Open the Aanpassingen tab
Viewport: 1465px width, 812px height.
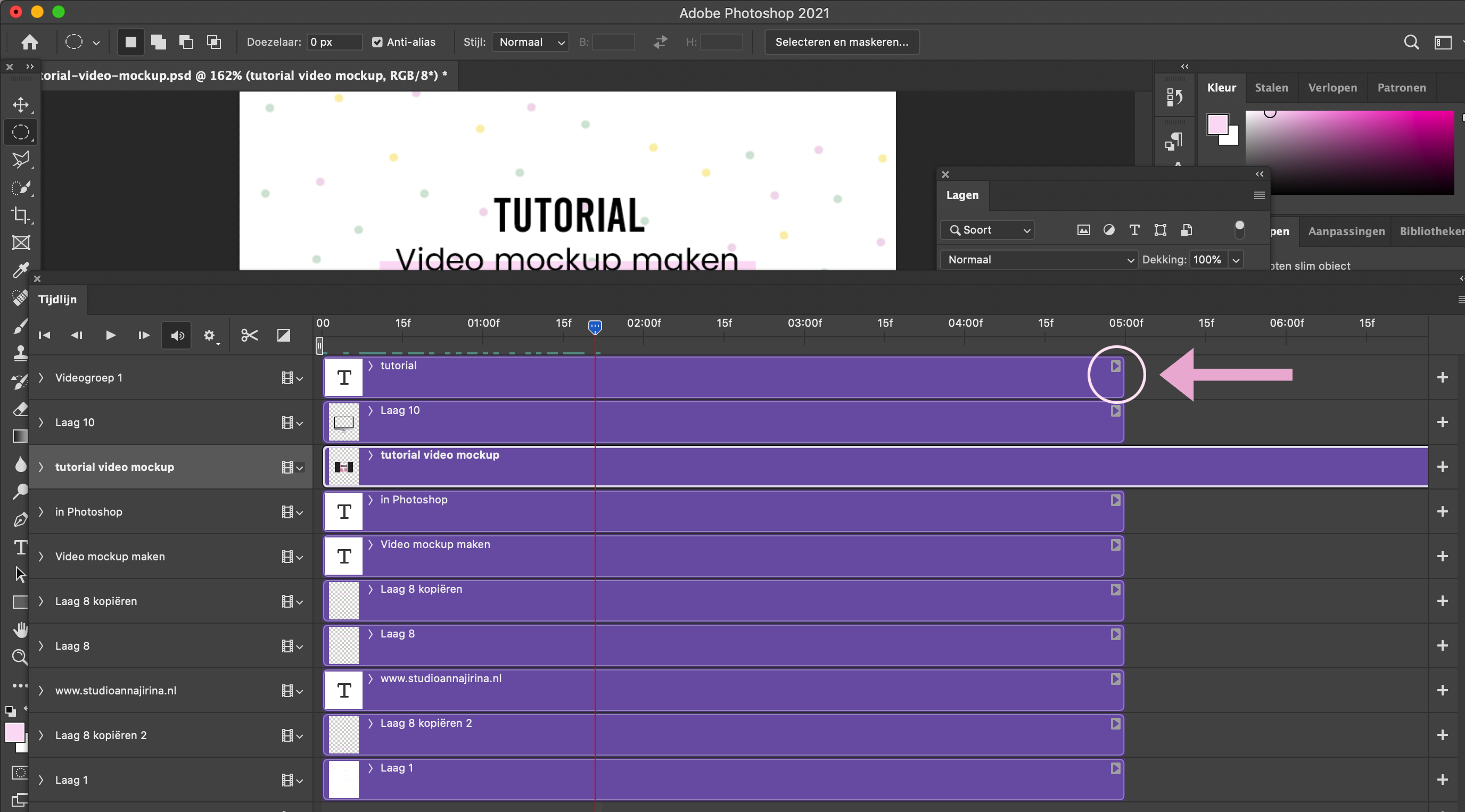pyautogui.click(x=1346, y=231)
